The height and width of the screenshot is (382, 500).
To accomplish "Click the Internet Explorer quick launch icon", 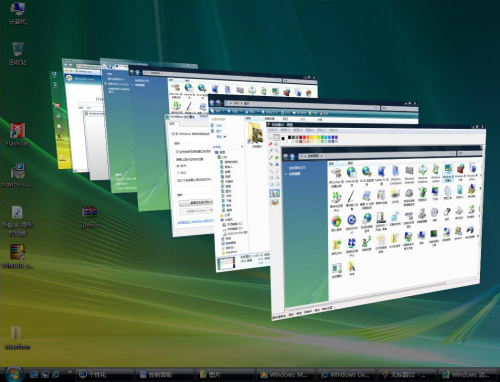I will tap(56, 374).
